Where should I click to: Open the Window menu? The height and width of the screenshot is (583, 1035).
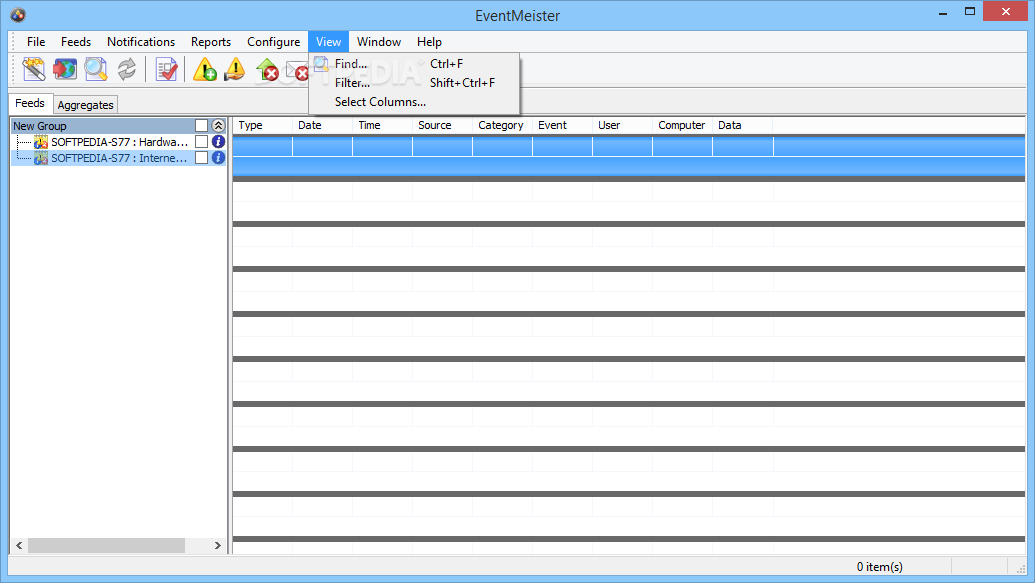pyautogui.click(x=379, y=42)
